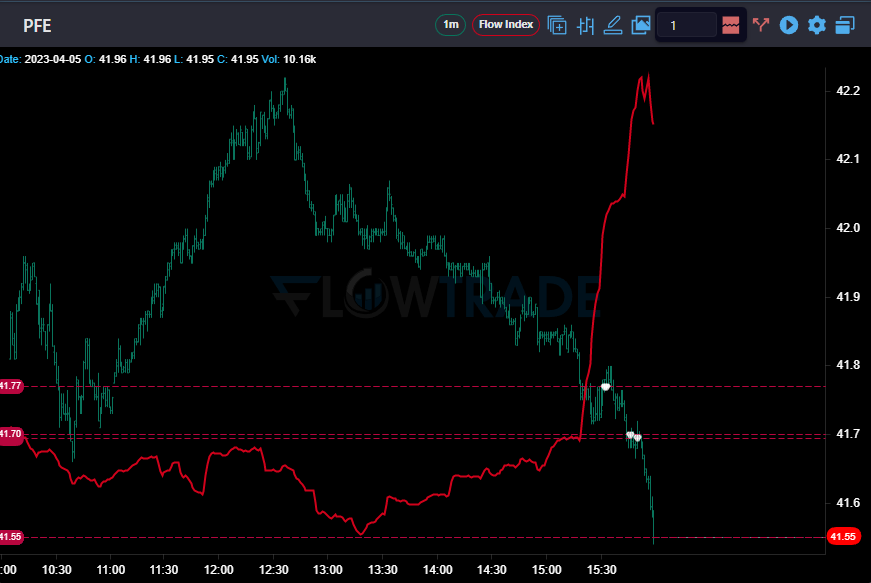Open the 1m interval selector
Image resolution: width=871 pixels, height=583 pixels.
(450, 25)
